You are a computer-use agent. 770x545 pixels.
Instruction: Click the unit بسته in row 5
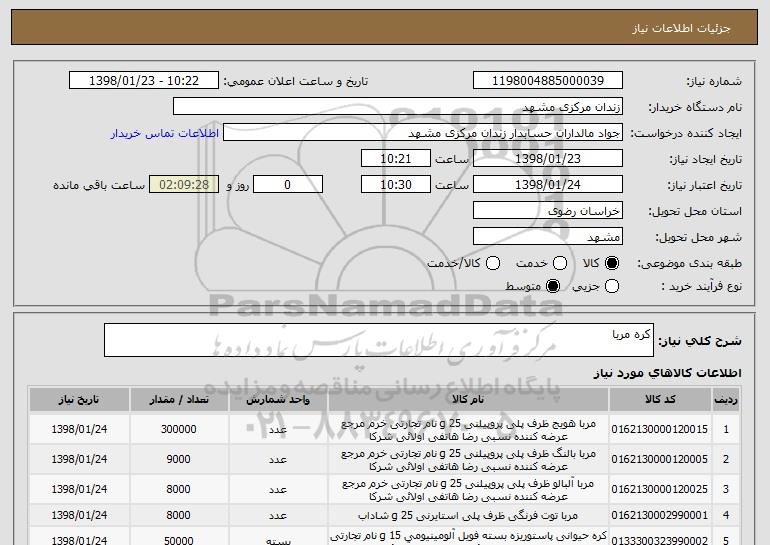(278, 541)
